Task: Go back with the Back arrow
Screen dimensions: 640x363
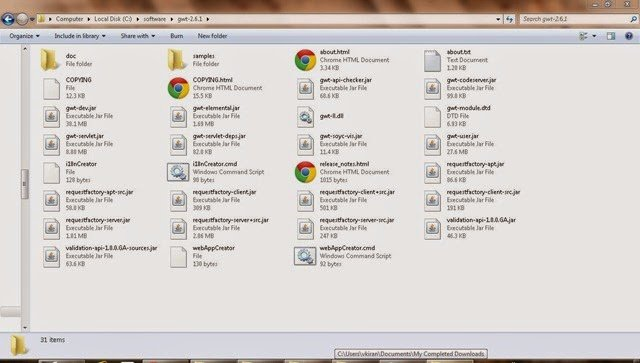Action: coord(8,19)
